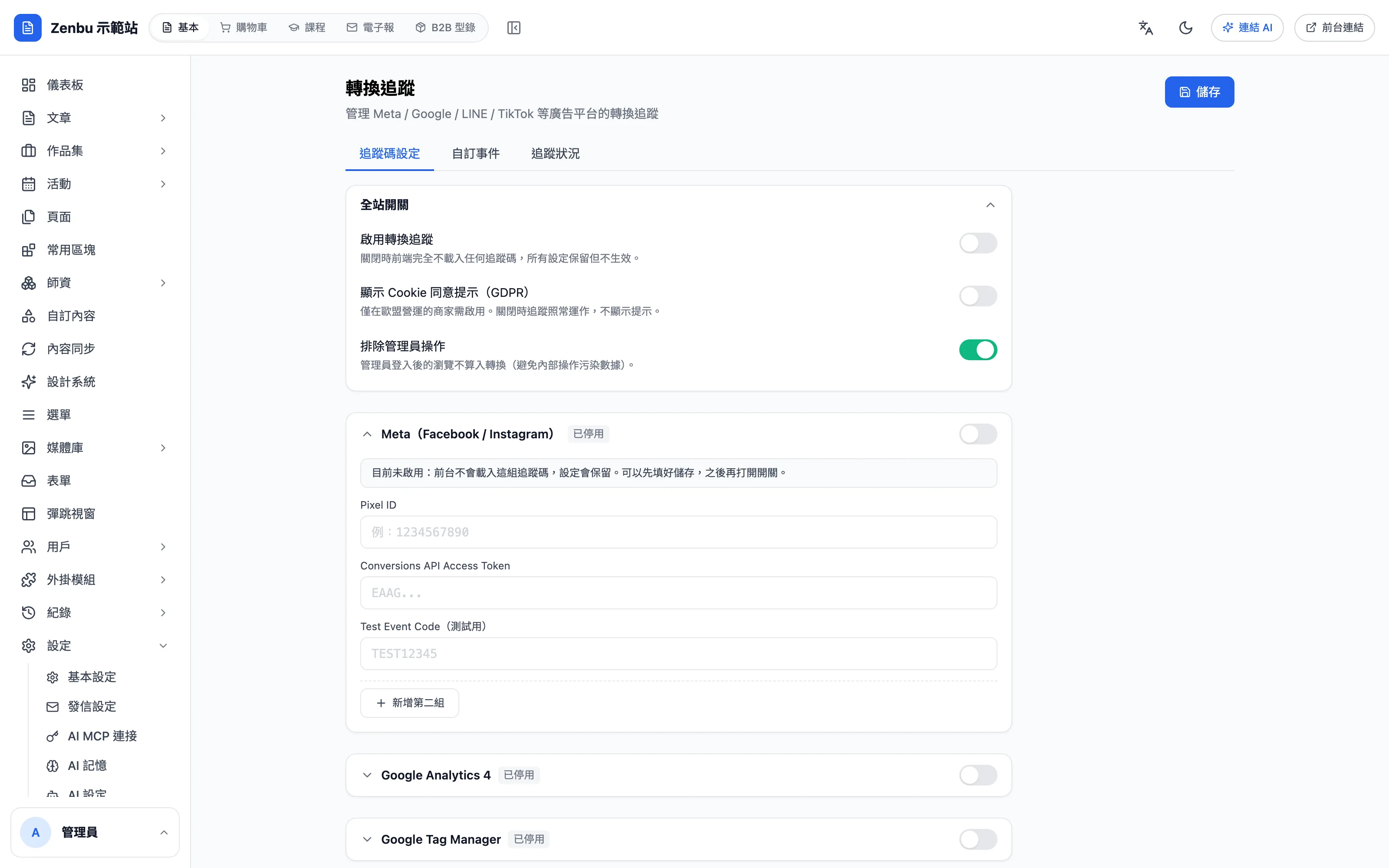This screenshot has height=868, width=1389.
Task: Expand the Google Tag Manager section
Action: point(367,839)
